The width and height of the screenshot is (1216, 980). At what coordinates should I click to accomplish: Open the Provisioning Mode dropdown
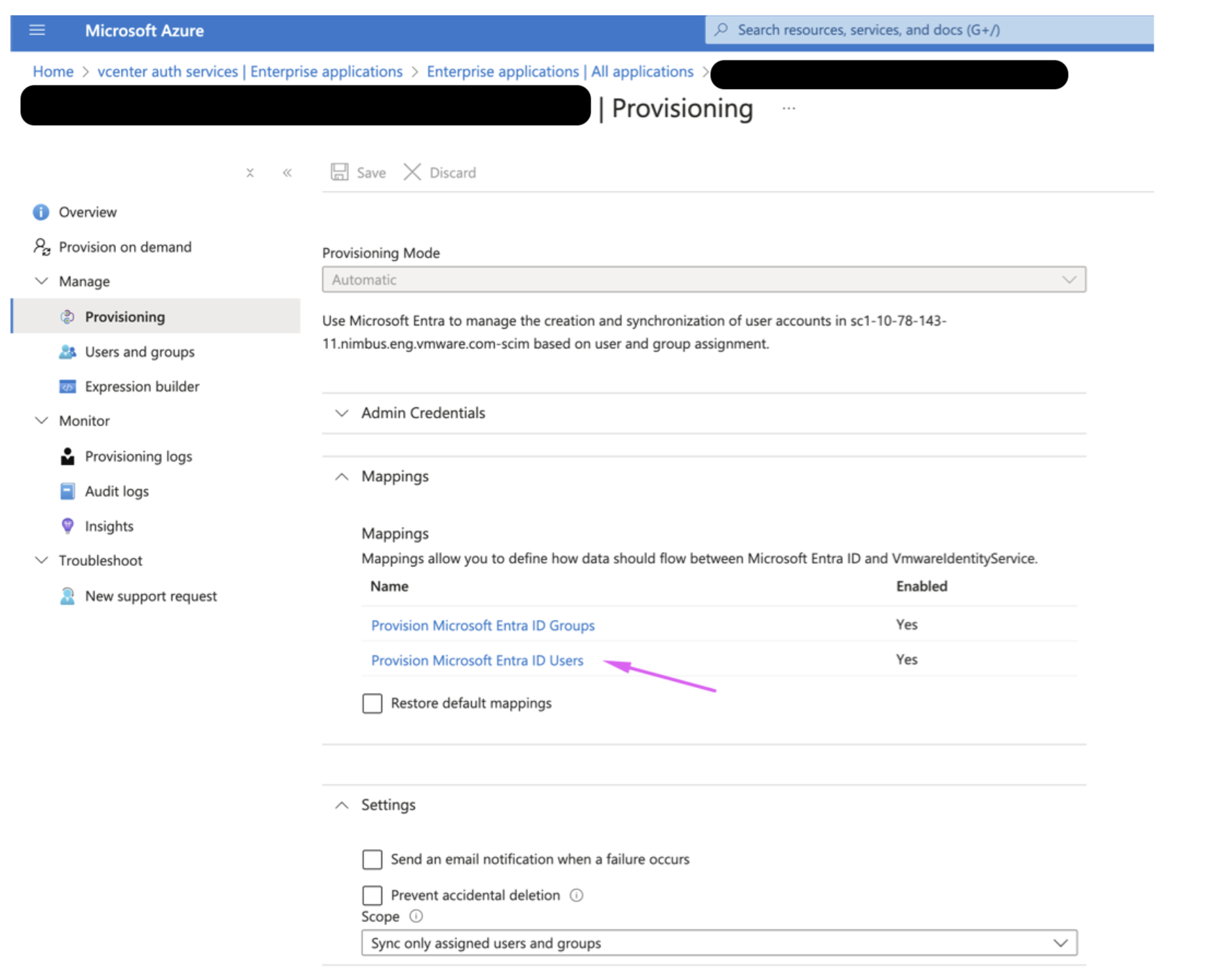pyautogui.click(x=704, y=279)
